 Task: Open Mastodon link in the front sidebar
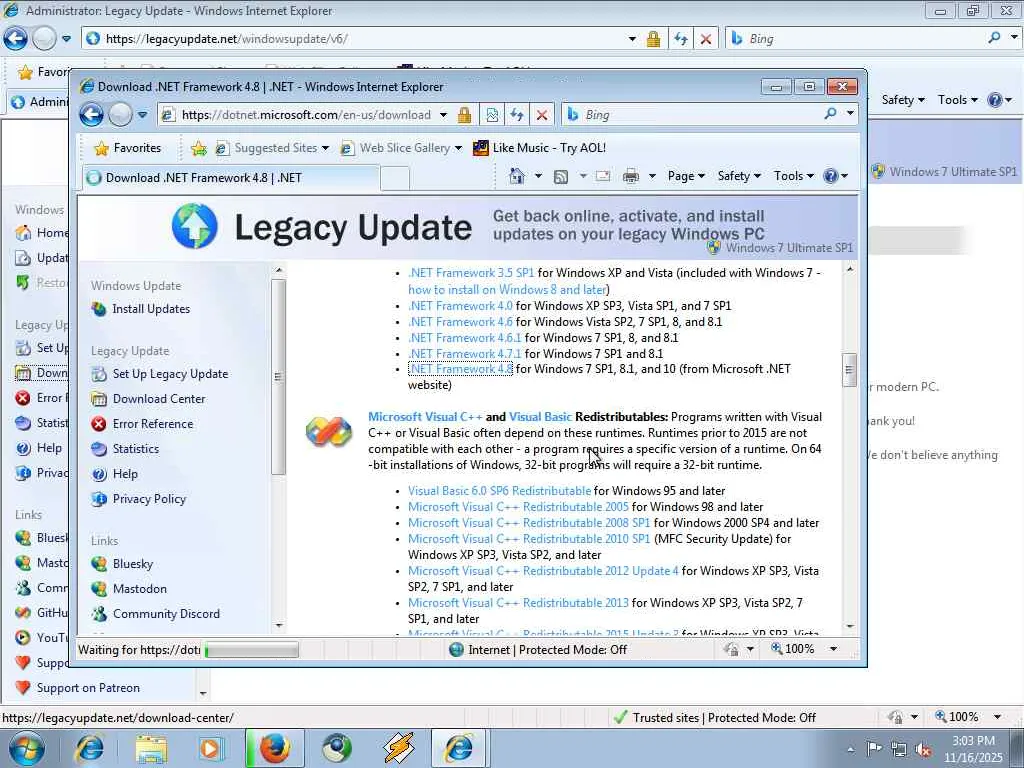139,589
